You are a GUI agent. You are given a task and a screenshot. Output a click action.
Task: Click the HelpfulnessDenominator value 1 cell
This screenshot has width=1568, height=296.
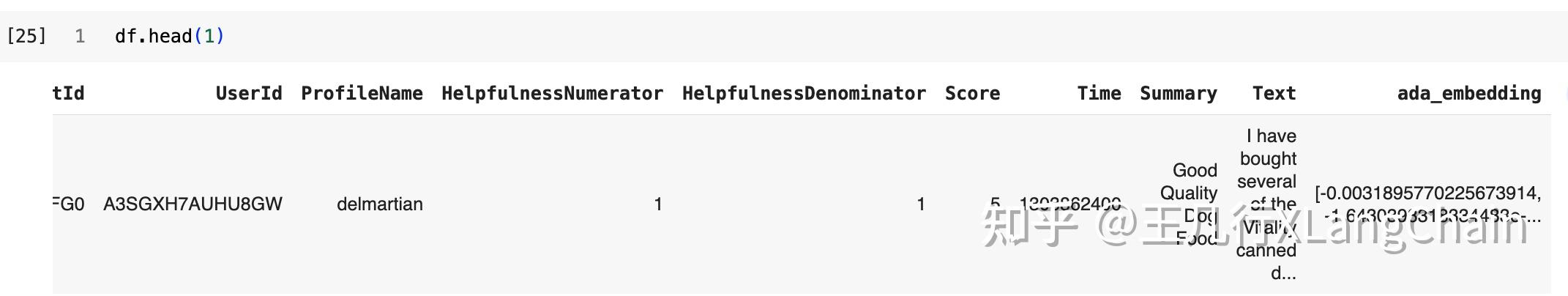[921, 204]
